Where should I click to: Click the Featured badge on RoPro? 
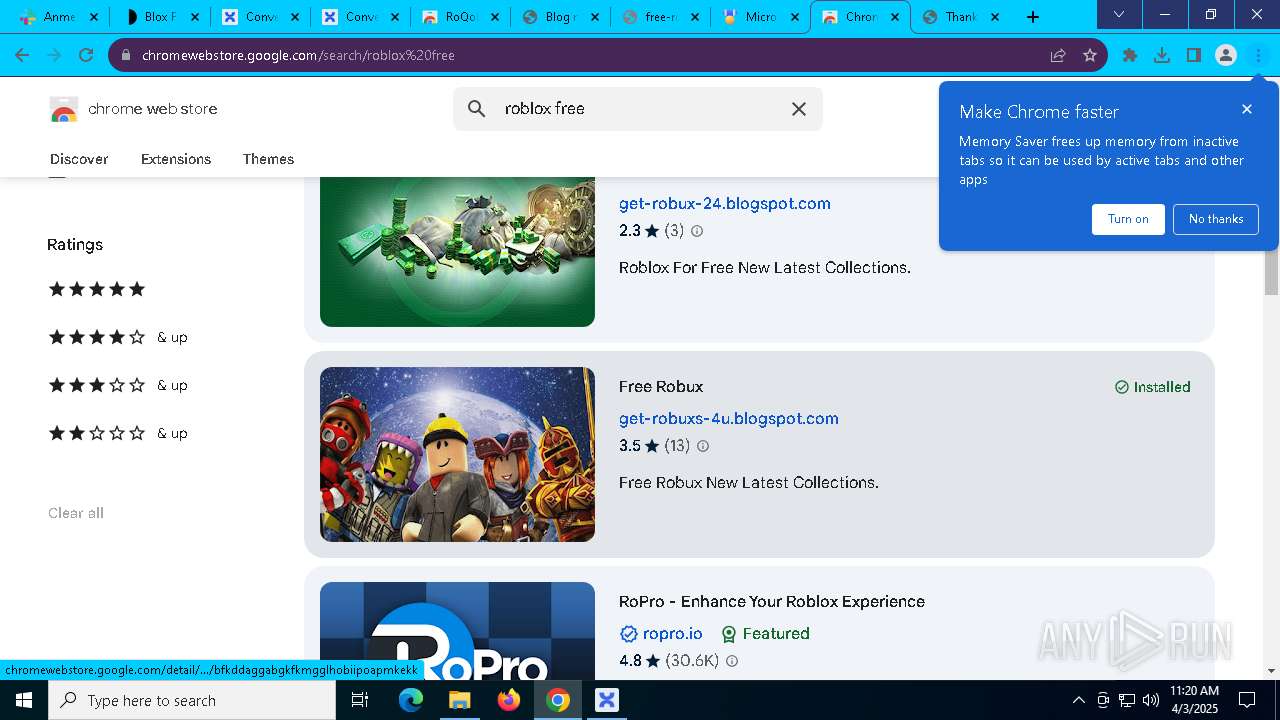point(766,633)
